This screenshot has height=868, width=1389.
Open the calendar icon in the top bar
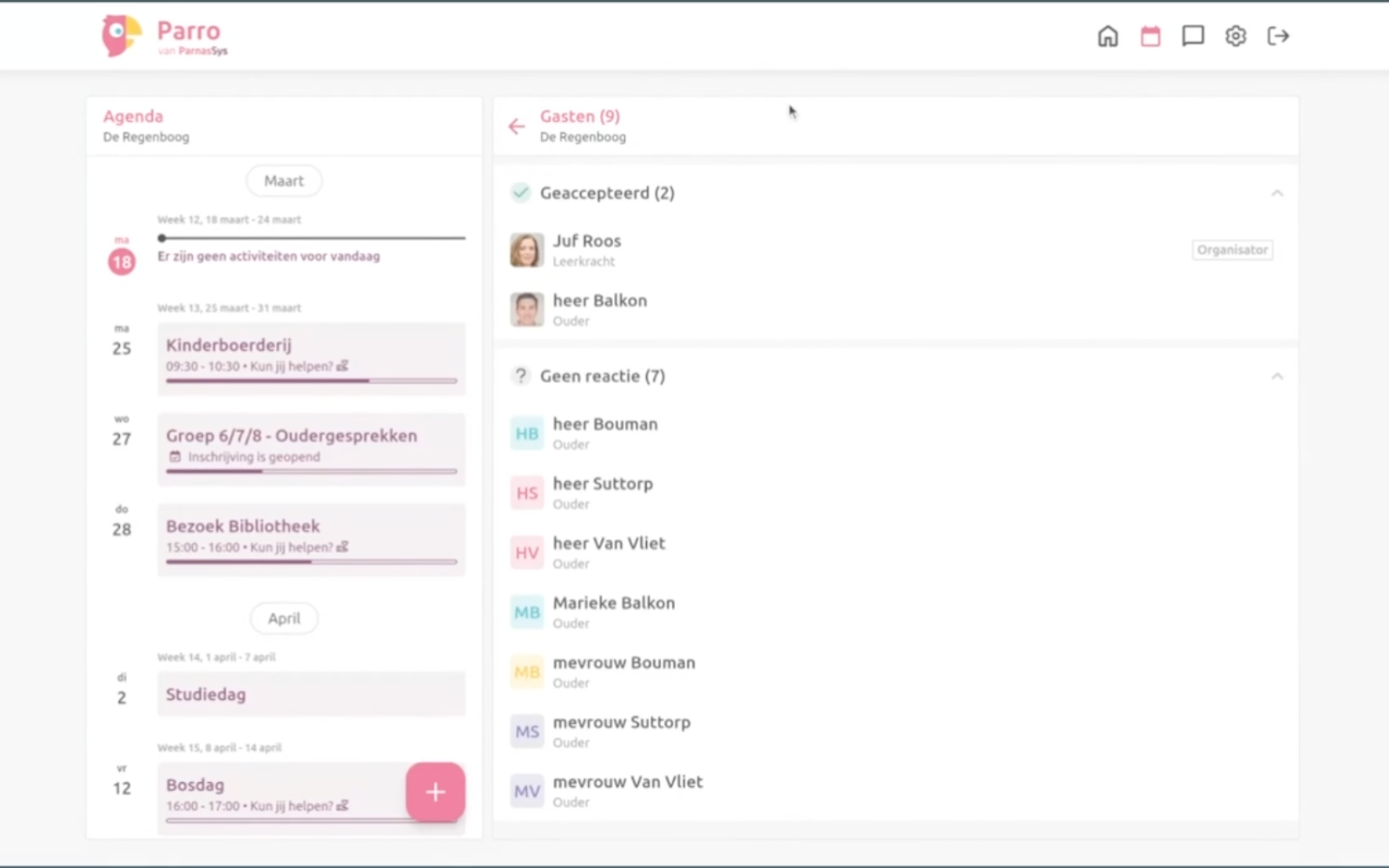pos(1150,36)
